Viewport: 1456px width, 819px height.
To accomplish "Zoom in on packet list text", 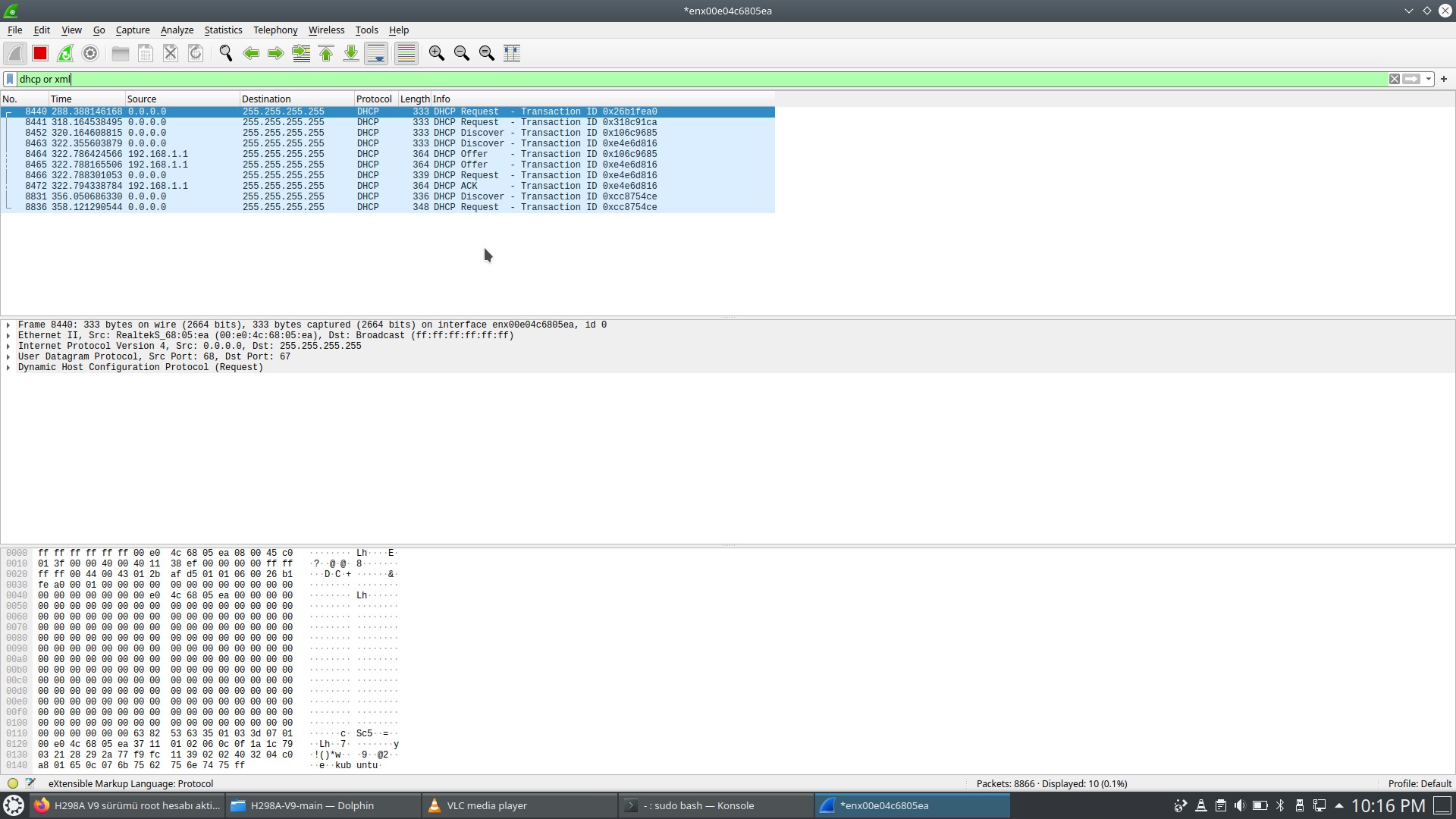I will [436, 53].
